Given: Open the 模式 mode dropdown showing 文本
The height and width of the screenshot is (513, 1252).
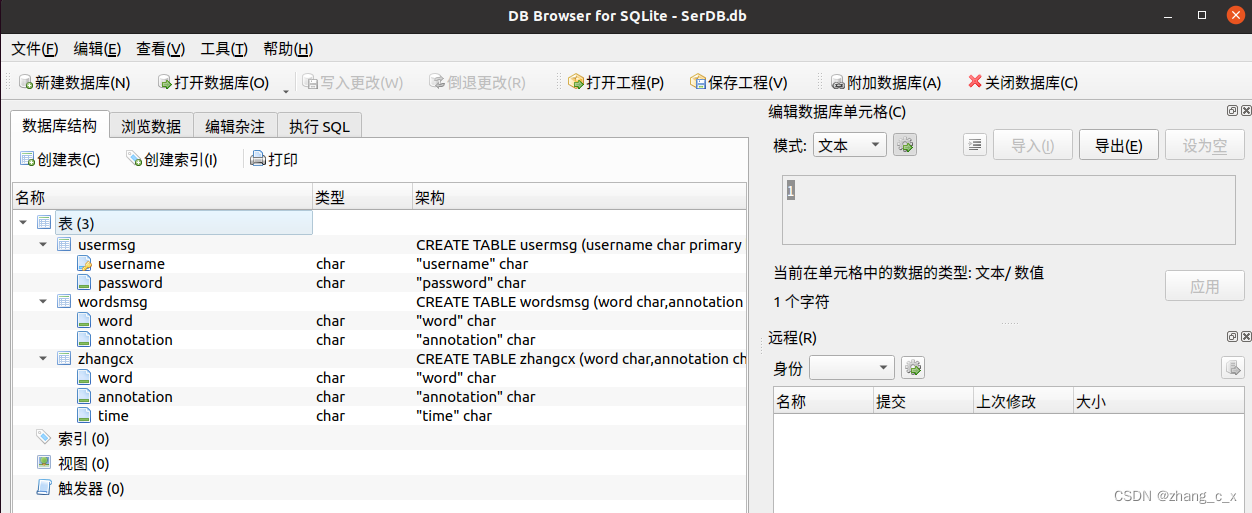Looking at the screenshot, I should 849,145.
